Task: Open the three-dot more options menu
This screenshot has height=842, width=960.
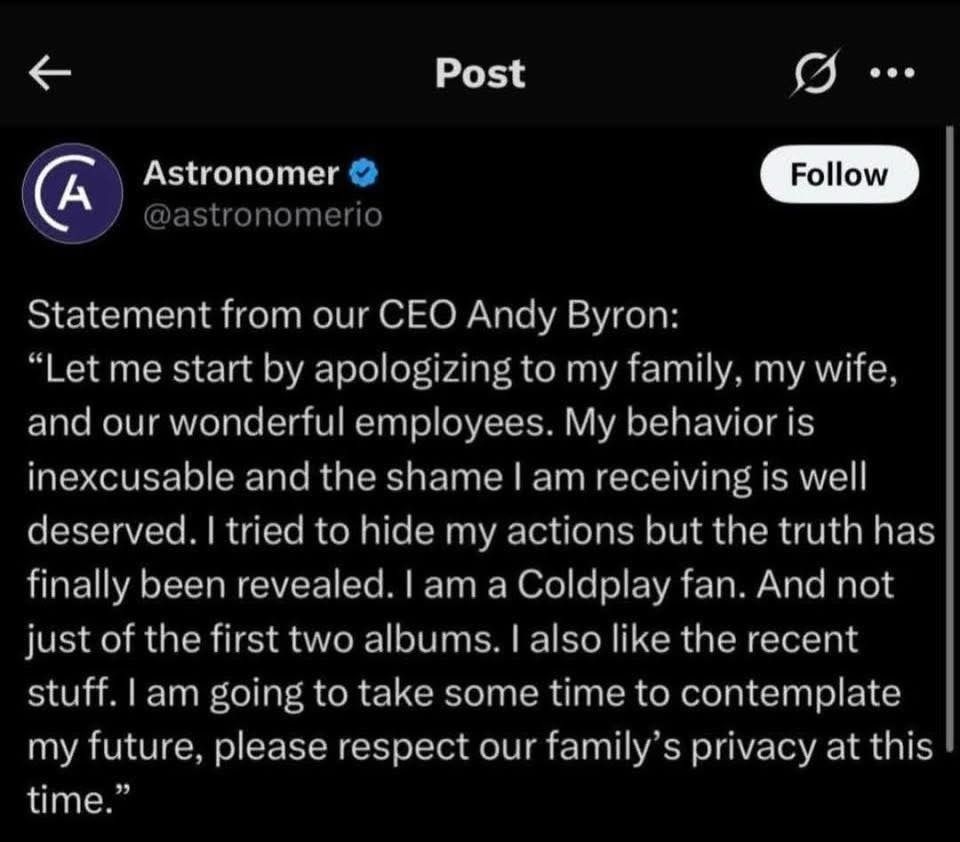Action: tap(893, 73)
